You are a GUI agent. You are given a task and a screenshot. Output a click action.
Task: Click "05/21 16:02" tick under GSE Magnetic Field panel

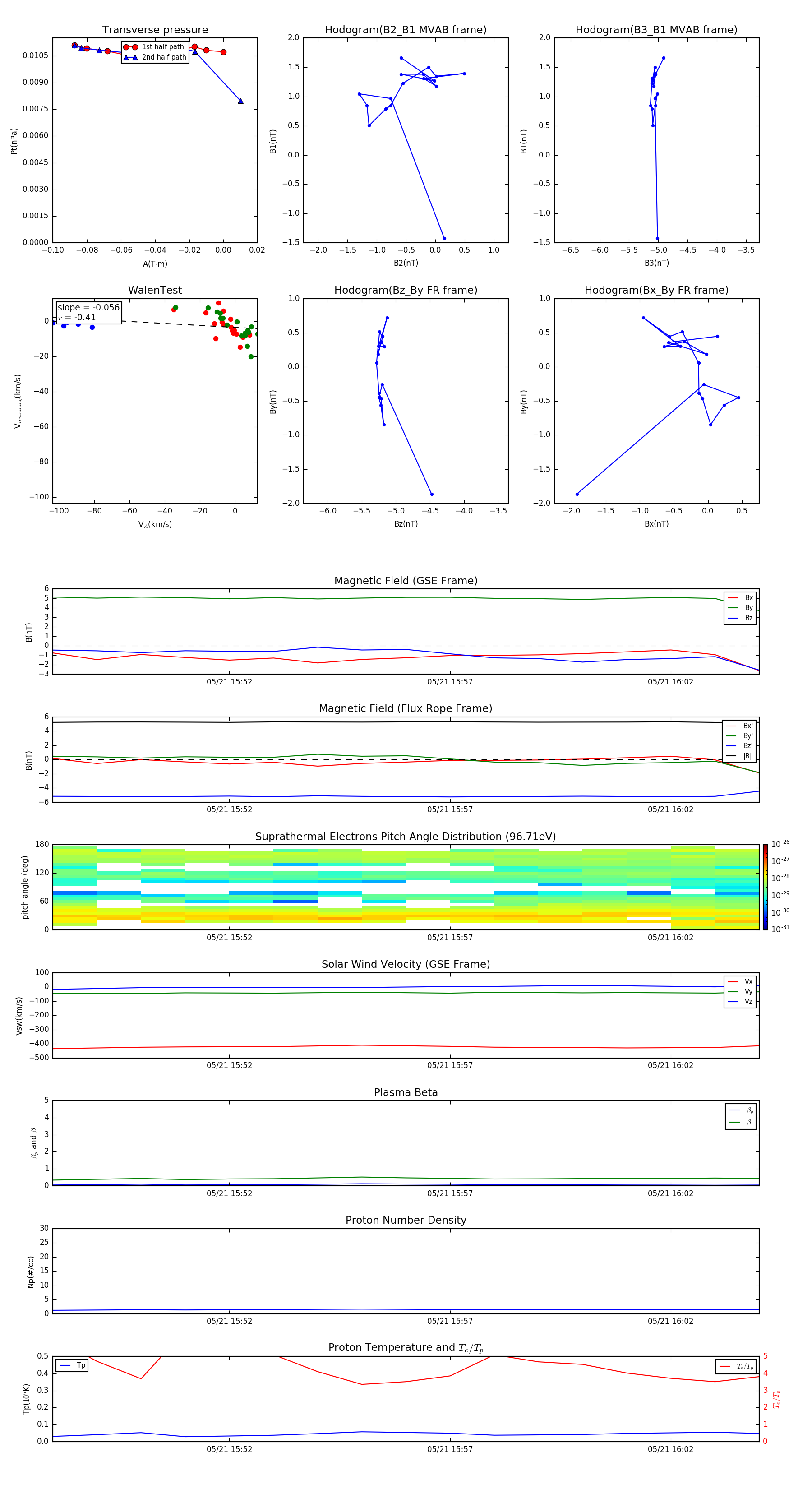(x=670, y=681)
